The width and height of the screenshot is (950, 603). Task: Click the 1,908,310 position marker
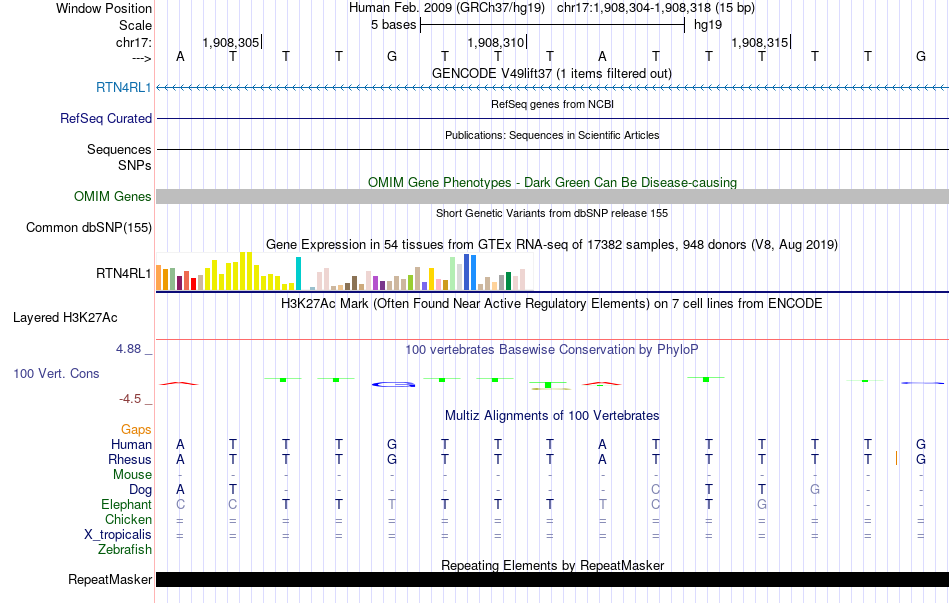[x=496, y=43]
